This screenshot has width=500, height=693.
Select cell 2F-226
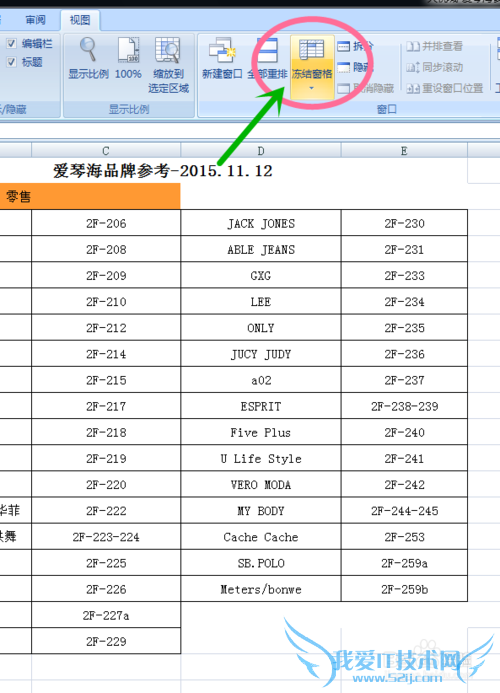coord(106,588)
